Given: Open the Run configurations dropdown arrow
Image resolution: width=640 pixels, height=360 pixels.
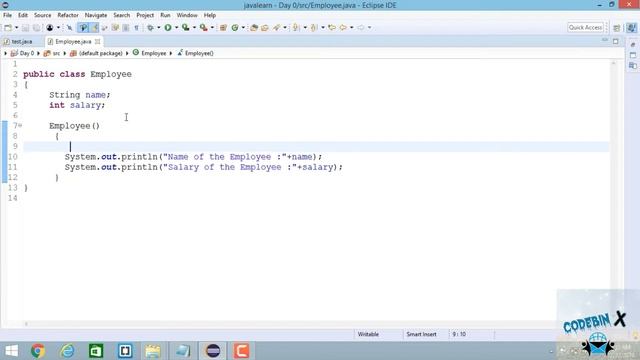Looking at the screenshot, I should pos(176,28).
